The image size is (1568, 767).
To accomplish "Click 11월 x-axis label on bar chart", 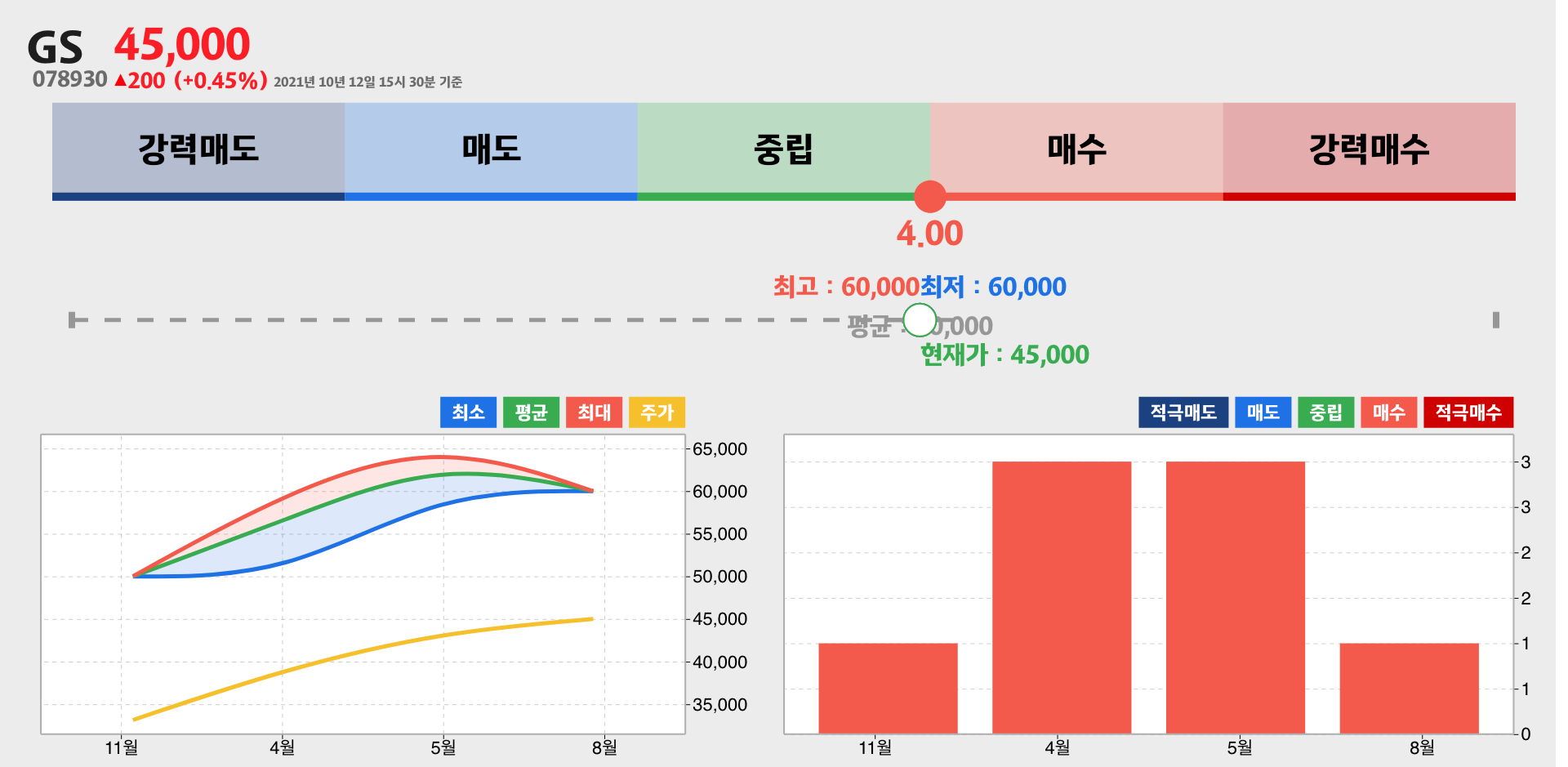I will pos(875,747).
